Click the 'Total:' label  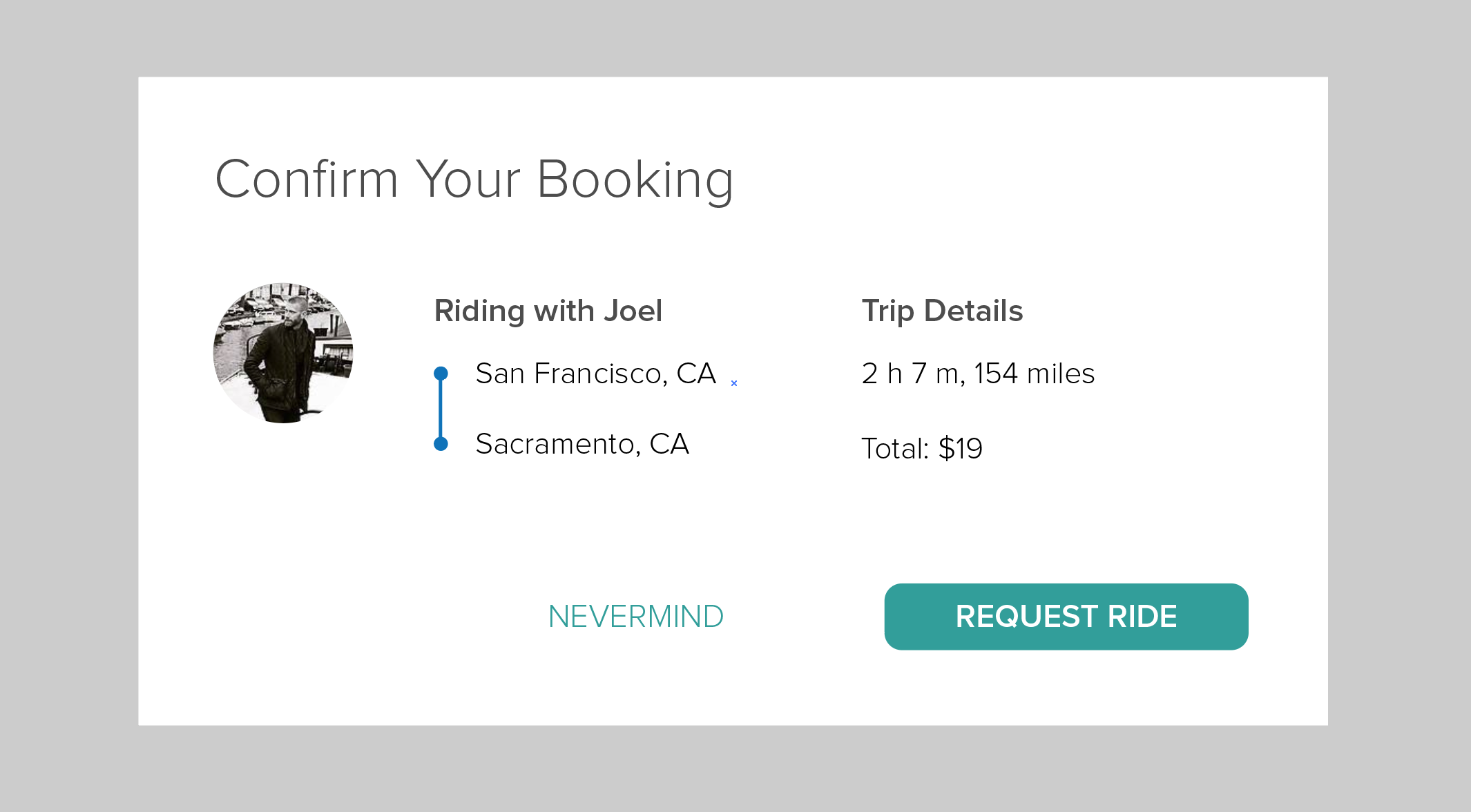[895, 449]
